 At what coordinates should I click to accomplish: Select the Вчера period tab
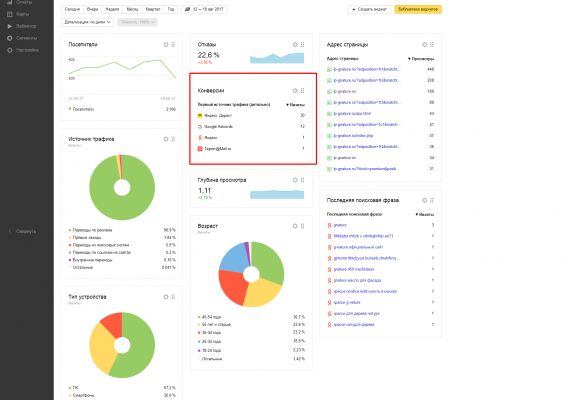pos(93,9)
